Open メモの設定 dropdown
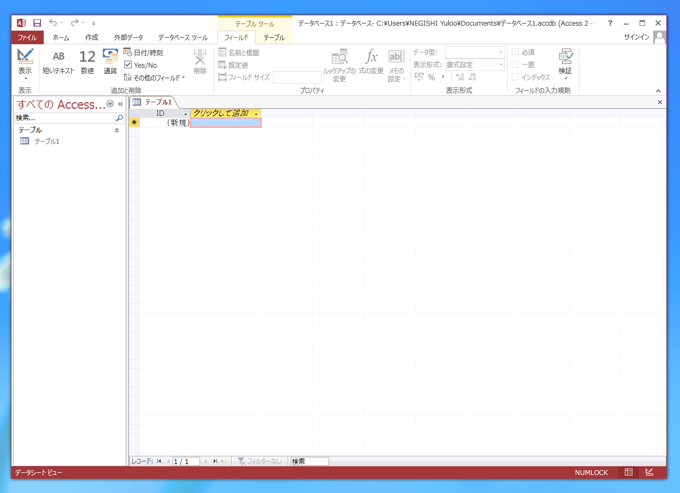The image size is (680, 493). click(396, 65)
